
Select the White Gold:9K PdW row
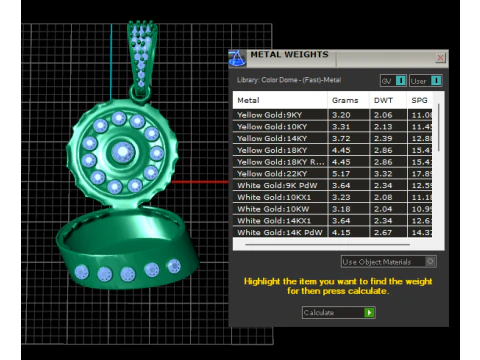[x=332, y=185]
